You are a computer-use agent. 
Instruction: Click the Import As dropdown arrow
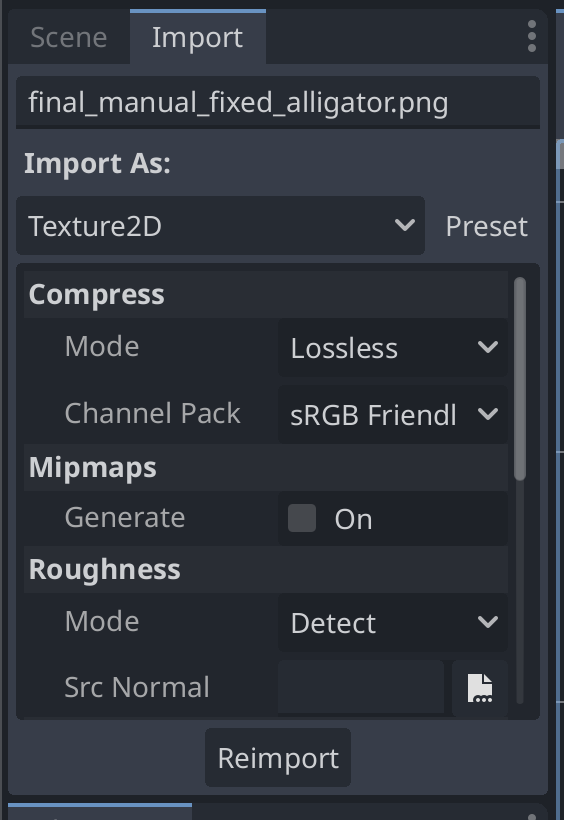[404, 225]
